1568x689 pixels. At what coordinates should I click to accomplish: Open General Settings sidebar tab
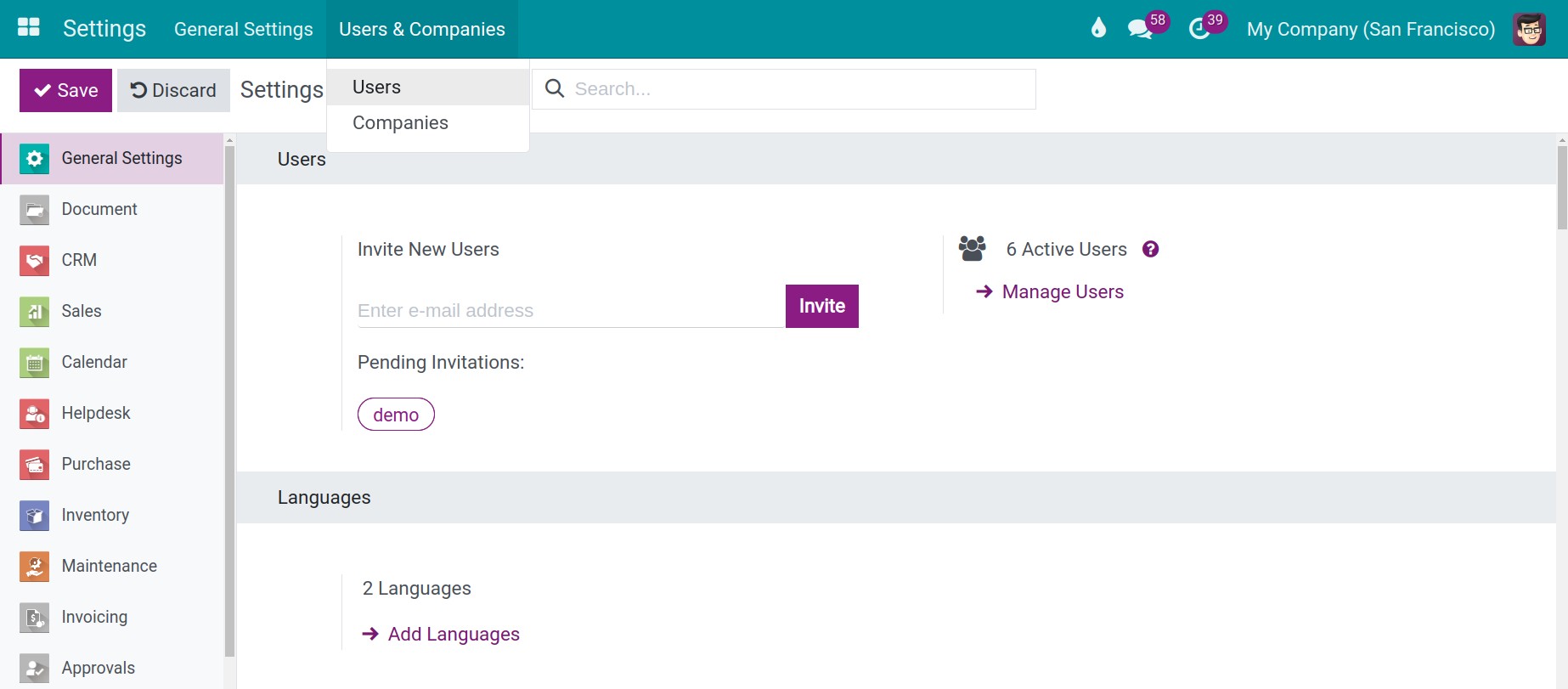pyautogui.click(x=112, y=159)
